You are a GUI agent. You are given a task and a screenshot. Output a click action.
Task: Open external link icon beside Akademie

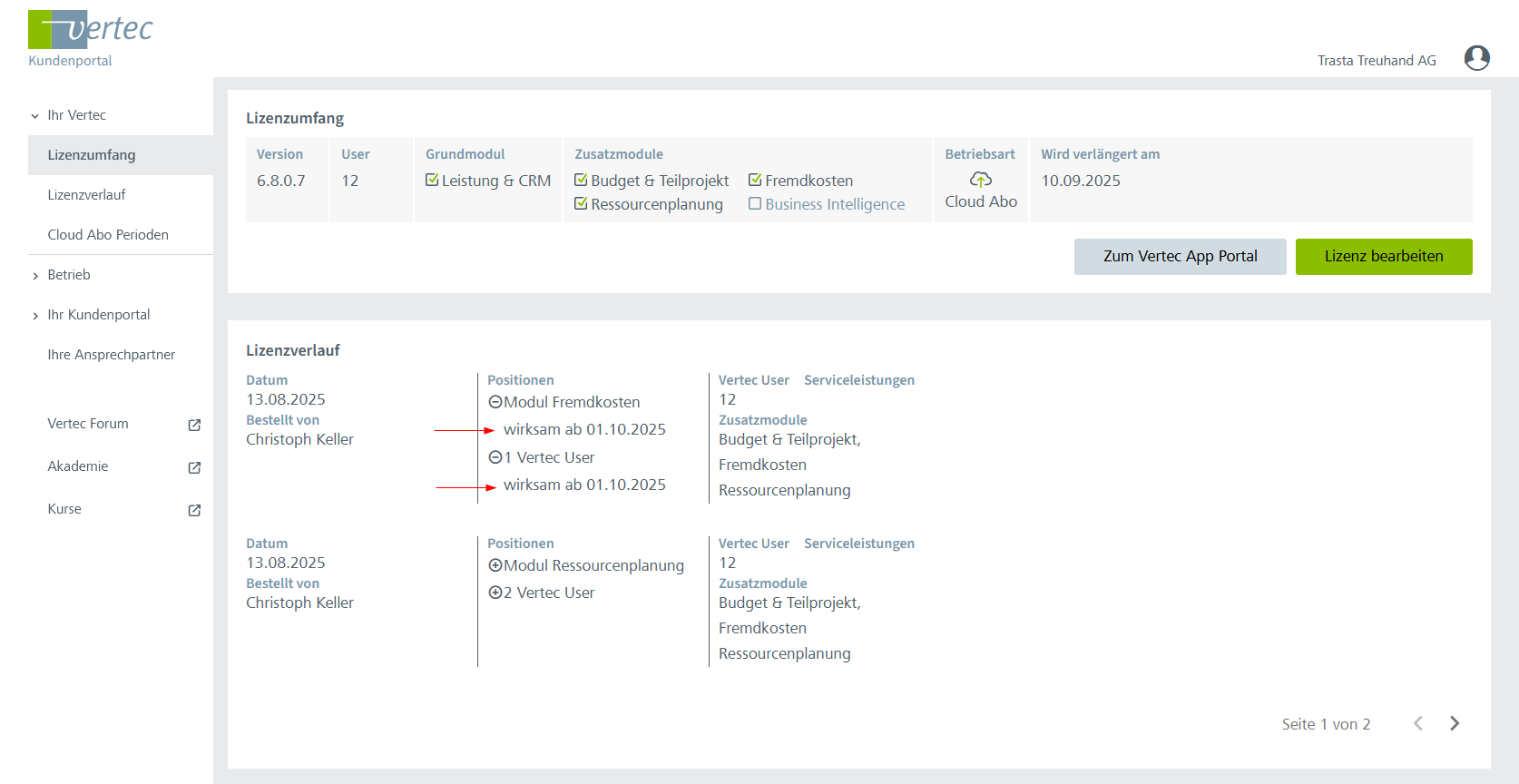[194, 467]
